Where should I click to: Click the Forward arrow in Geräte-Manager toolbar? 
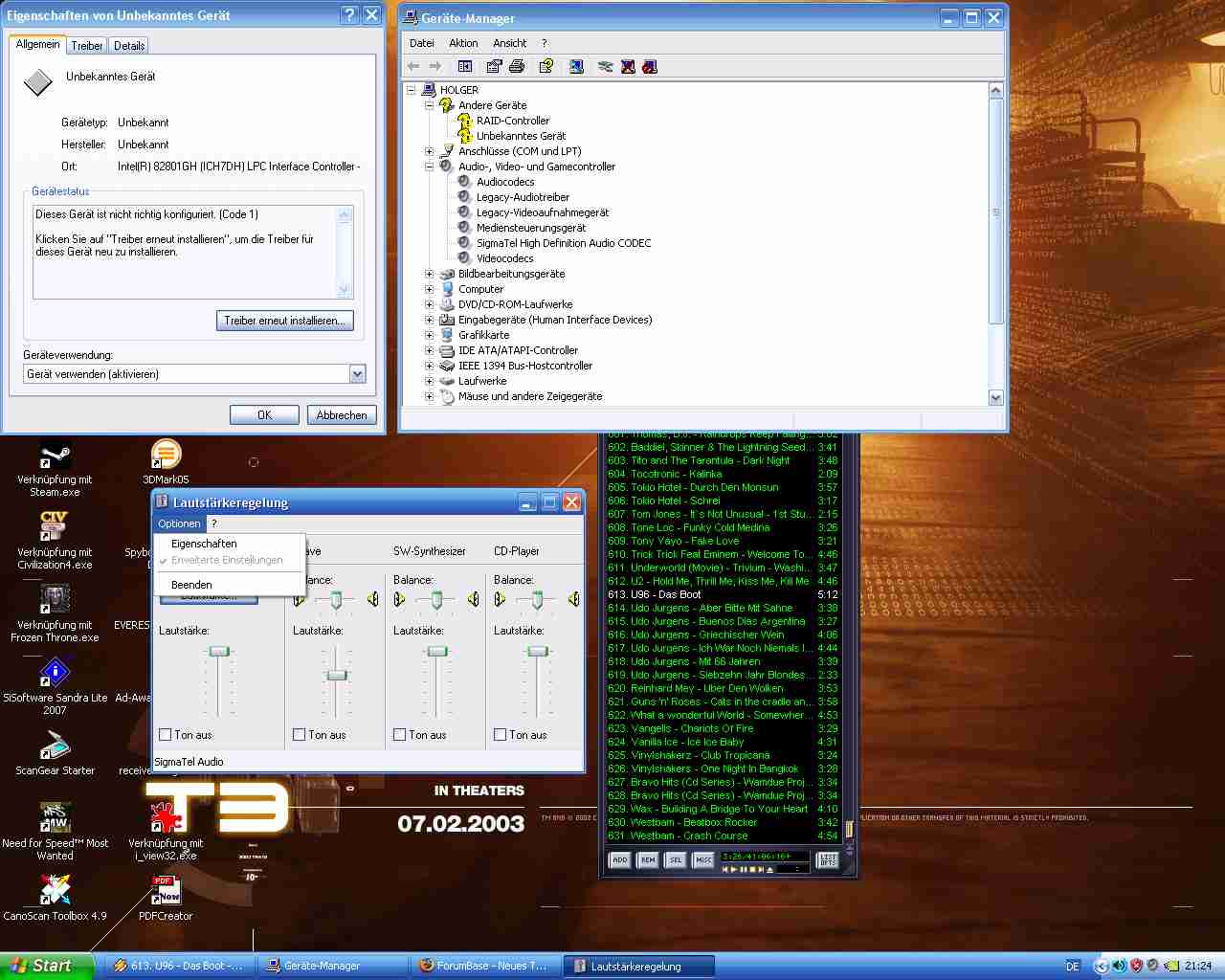click(x=435, y=66)
